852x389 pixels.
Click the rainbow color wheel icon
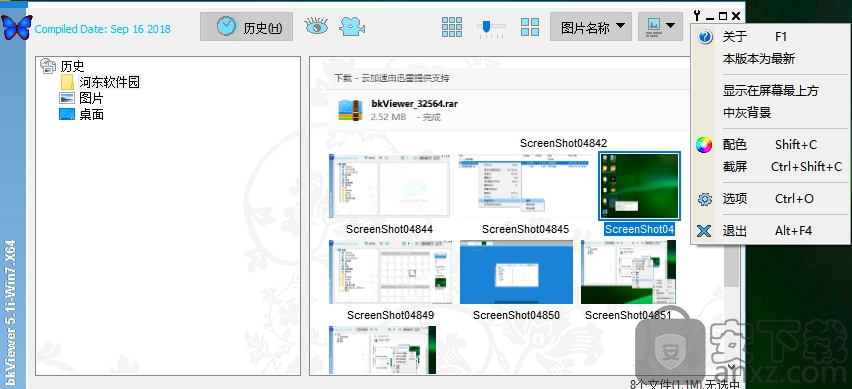(704, 145)
